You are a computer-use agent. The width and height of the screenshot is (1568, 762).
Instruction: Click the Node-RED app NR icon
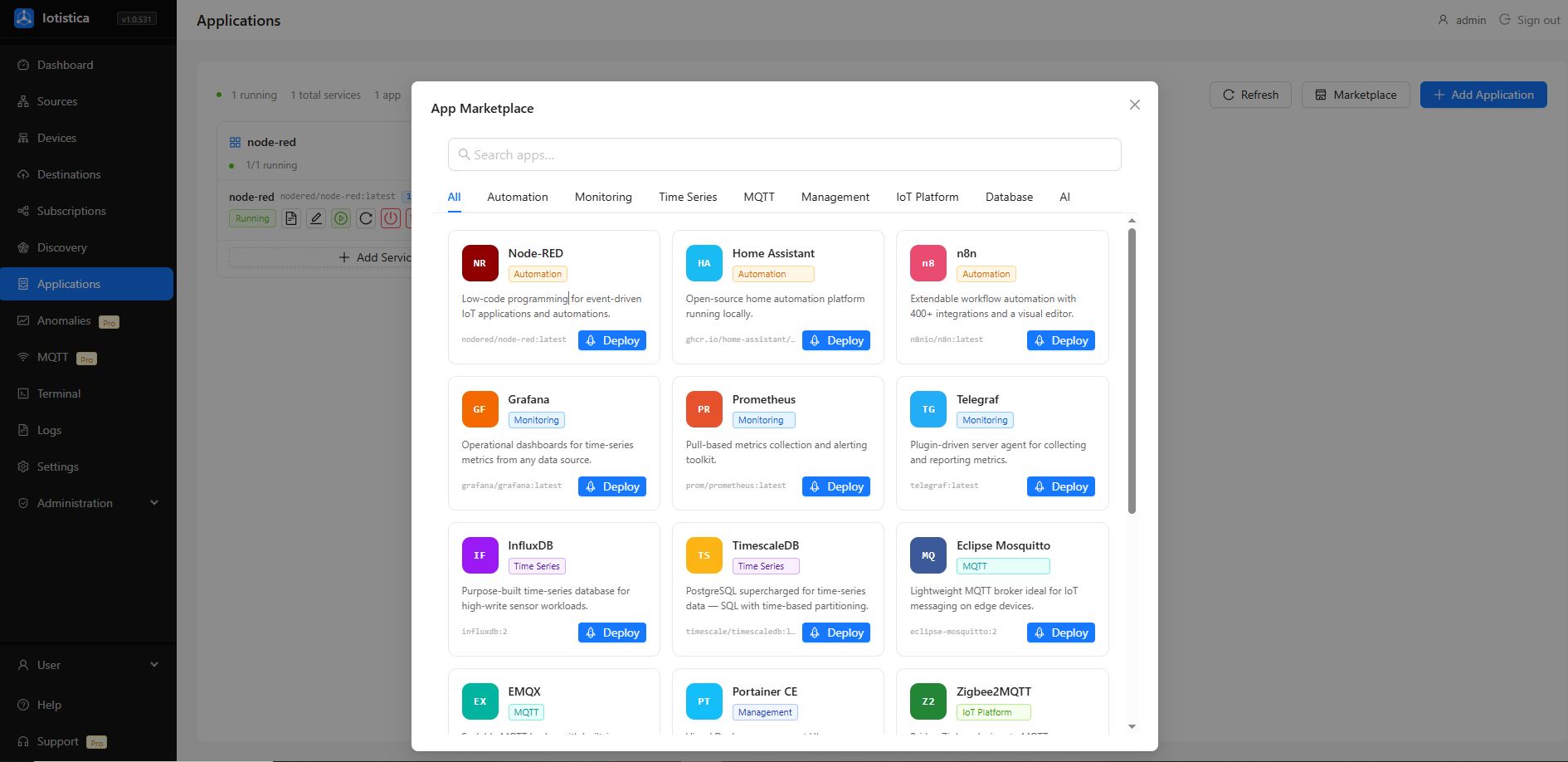480,263
